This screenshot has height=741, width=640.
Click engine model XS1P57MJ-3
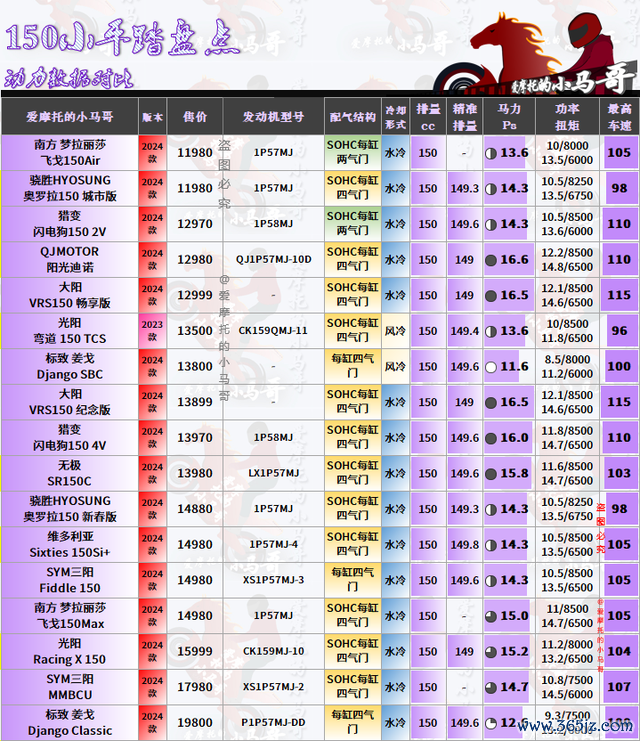[x=274, y=580]
